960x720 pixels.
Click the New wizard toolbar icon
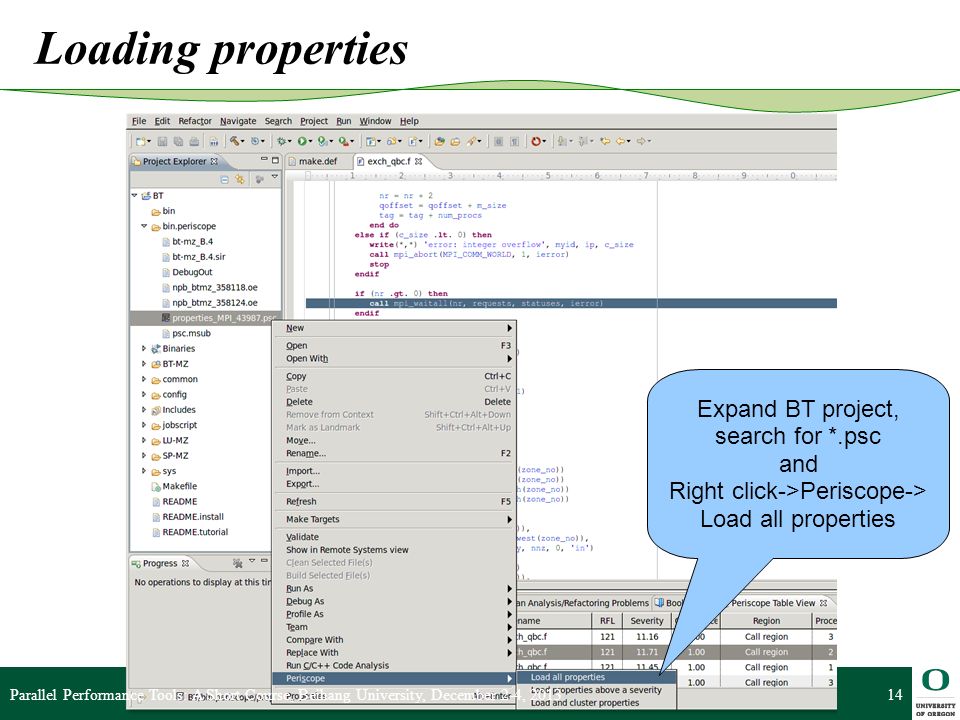pos(141,141)
